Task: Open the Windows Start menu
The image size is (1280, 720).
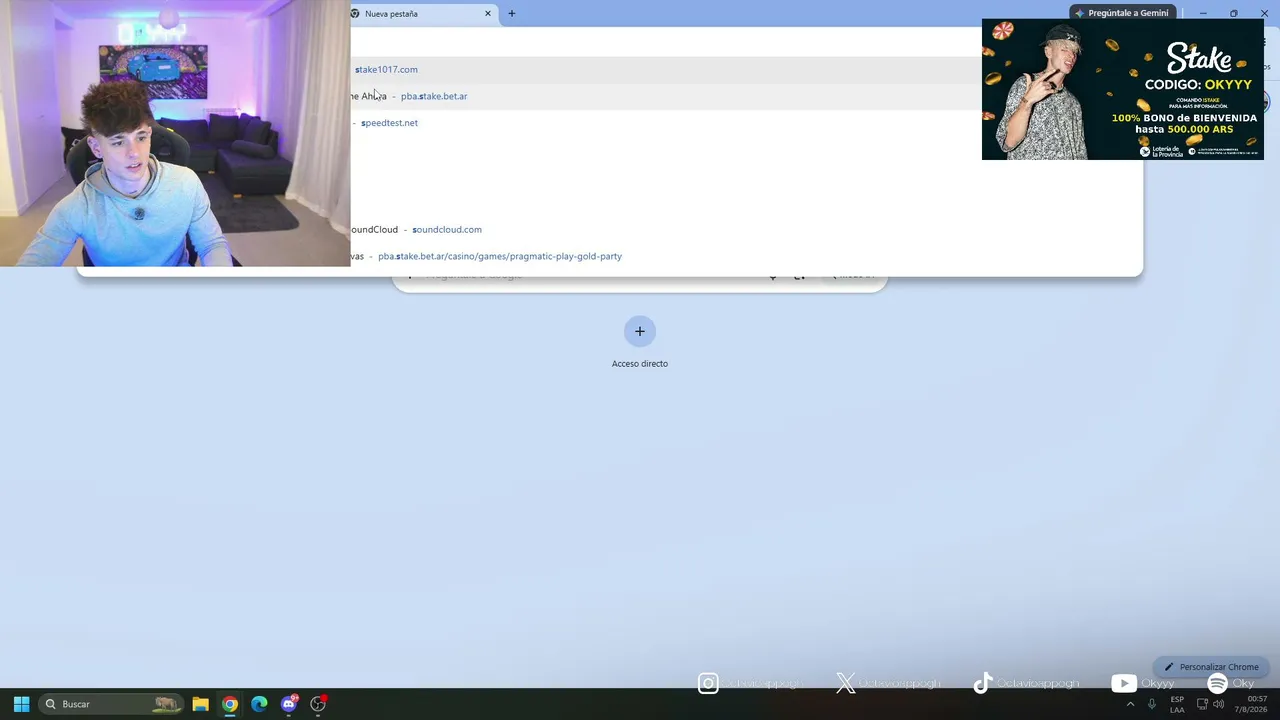Action: [x=21, y=704]
